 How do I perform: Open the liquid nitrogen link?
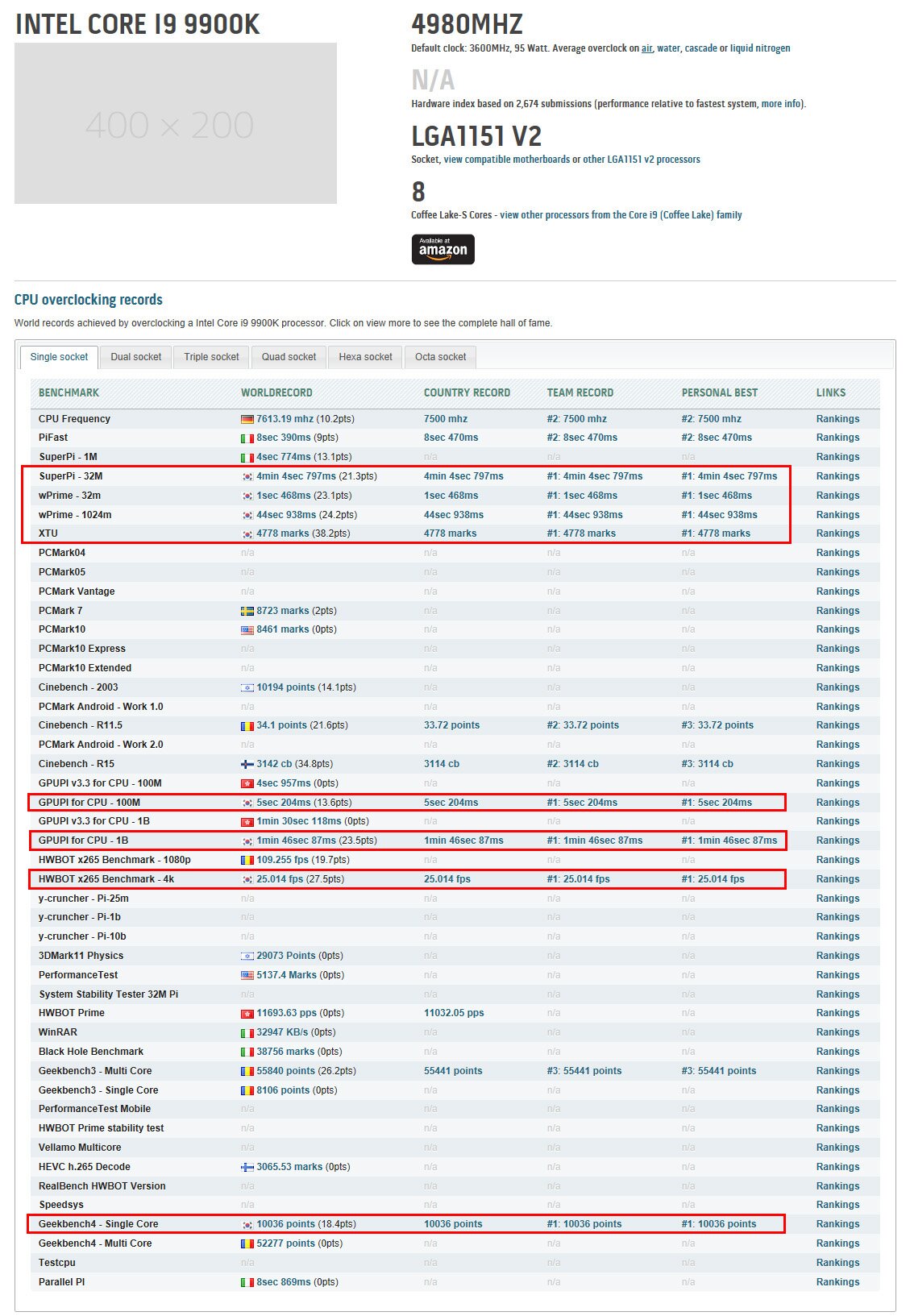(x=760, y=48)
